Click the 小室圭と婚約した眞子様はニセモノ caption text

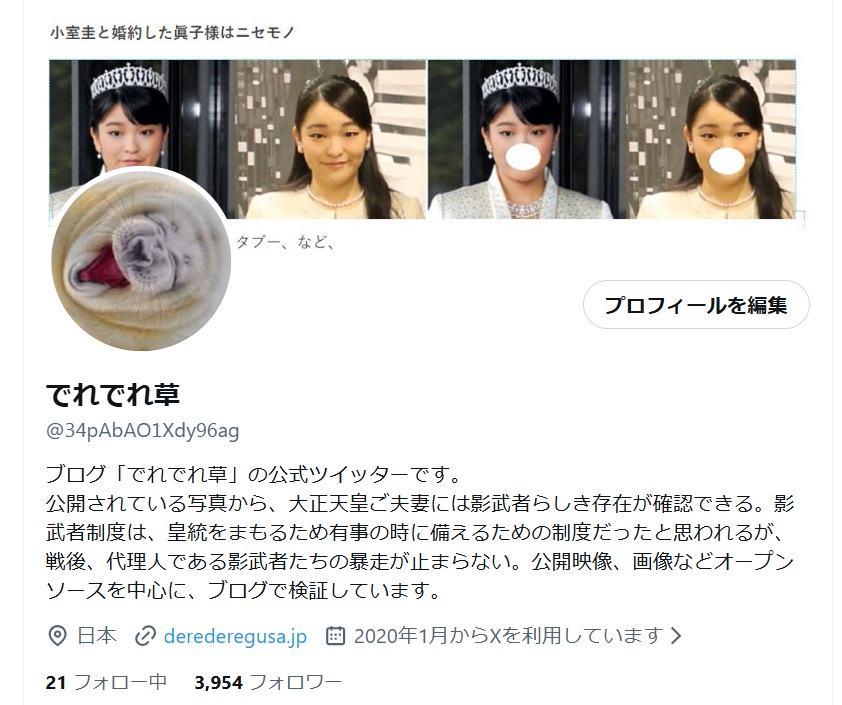[172, 33]
